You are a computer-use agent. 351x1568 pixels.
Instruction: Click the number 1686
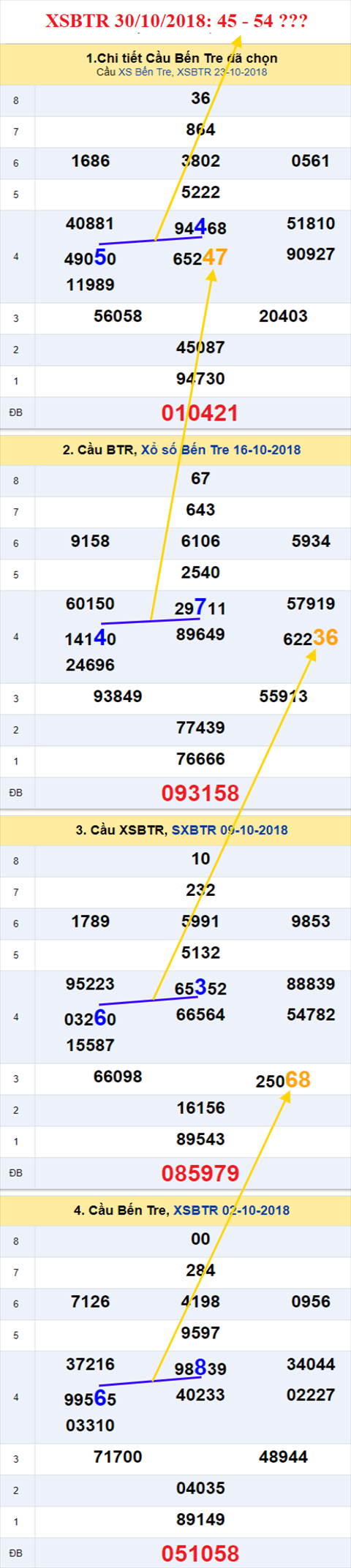91,161
